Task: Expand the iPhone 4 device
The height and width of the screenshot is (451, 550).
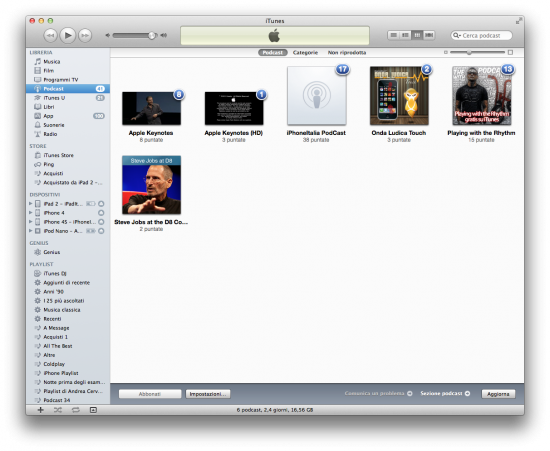Action: click(x=31, y=213)
